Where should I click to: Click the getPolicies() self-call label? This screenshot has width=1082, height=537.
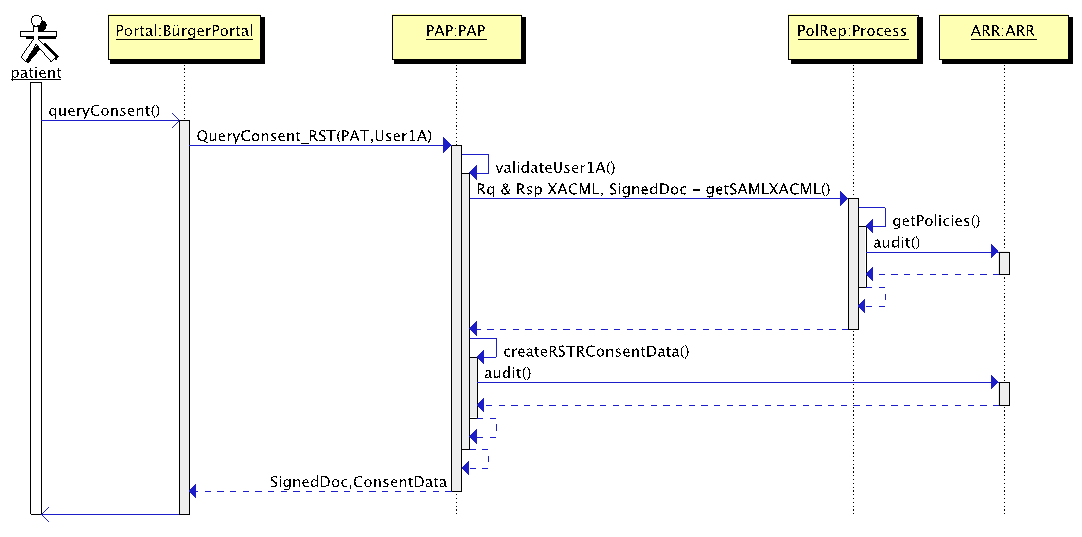pyautogui.click(x=935, y=221)
